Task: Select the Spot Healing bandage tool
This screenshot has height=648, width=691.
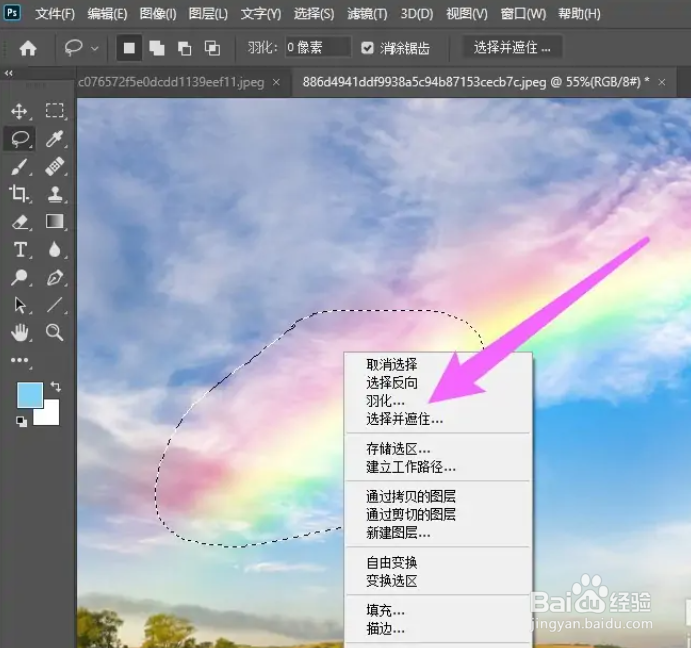Action: click(x=55, y=167)
